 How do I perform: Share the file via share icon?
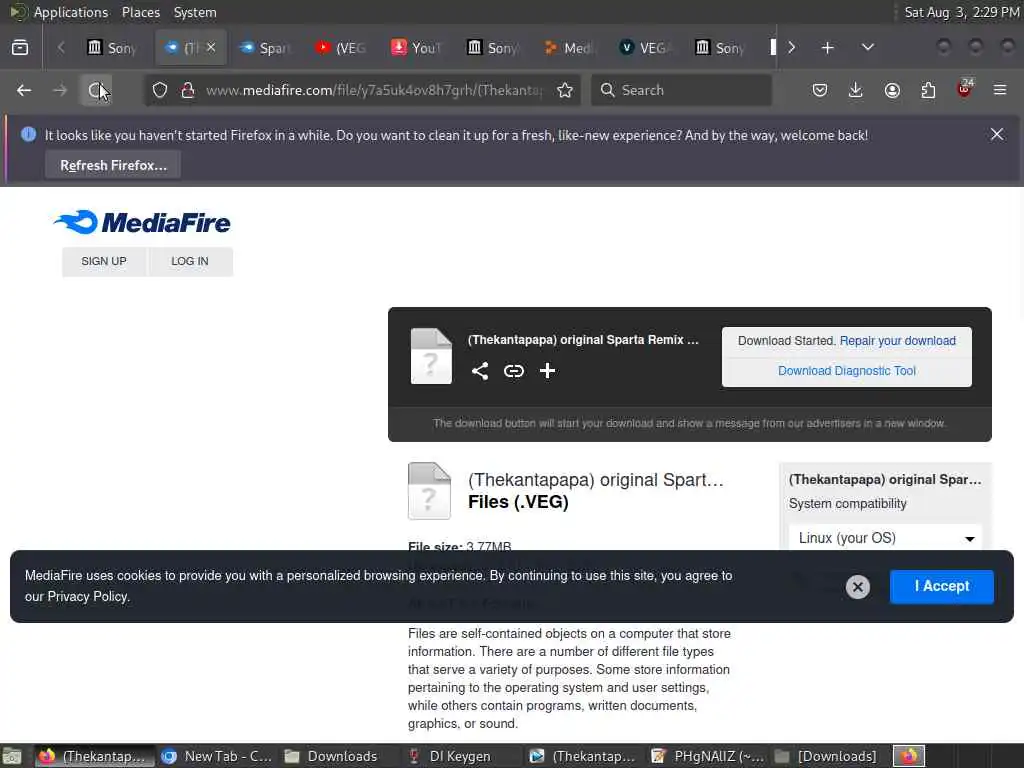tap(480, 371)
